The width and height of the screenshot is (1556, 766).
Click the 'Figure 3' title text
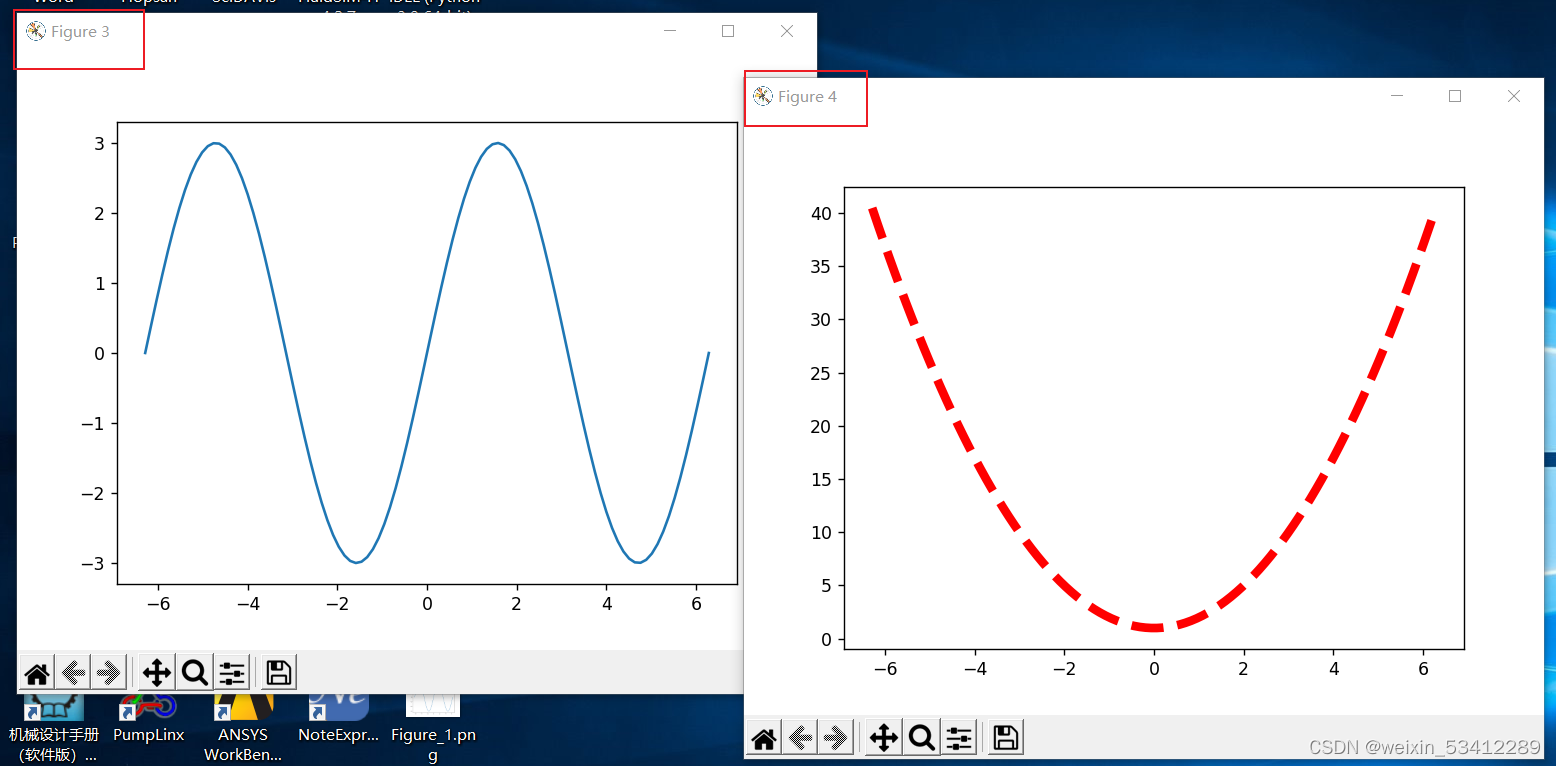click(x=81, y=32)
